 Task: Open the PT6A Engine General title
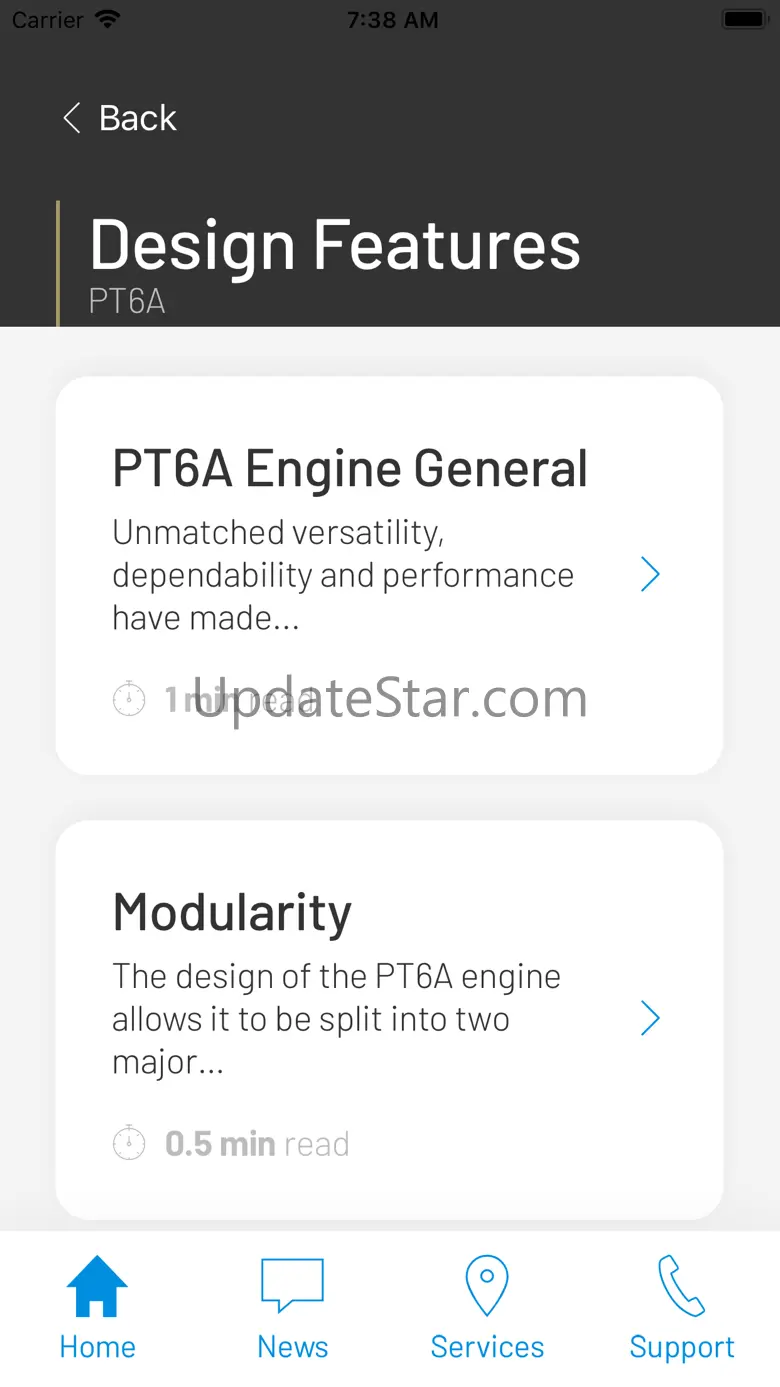click(x=350, y=468)
